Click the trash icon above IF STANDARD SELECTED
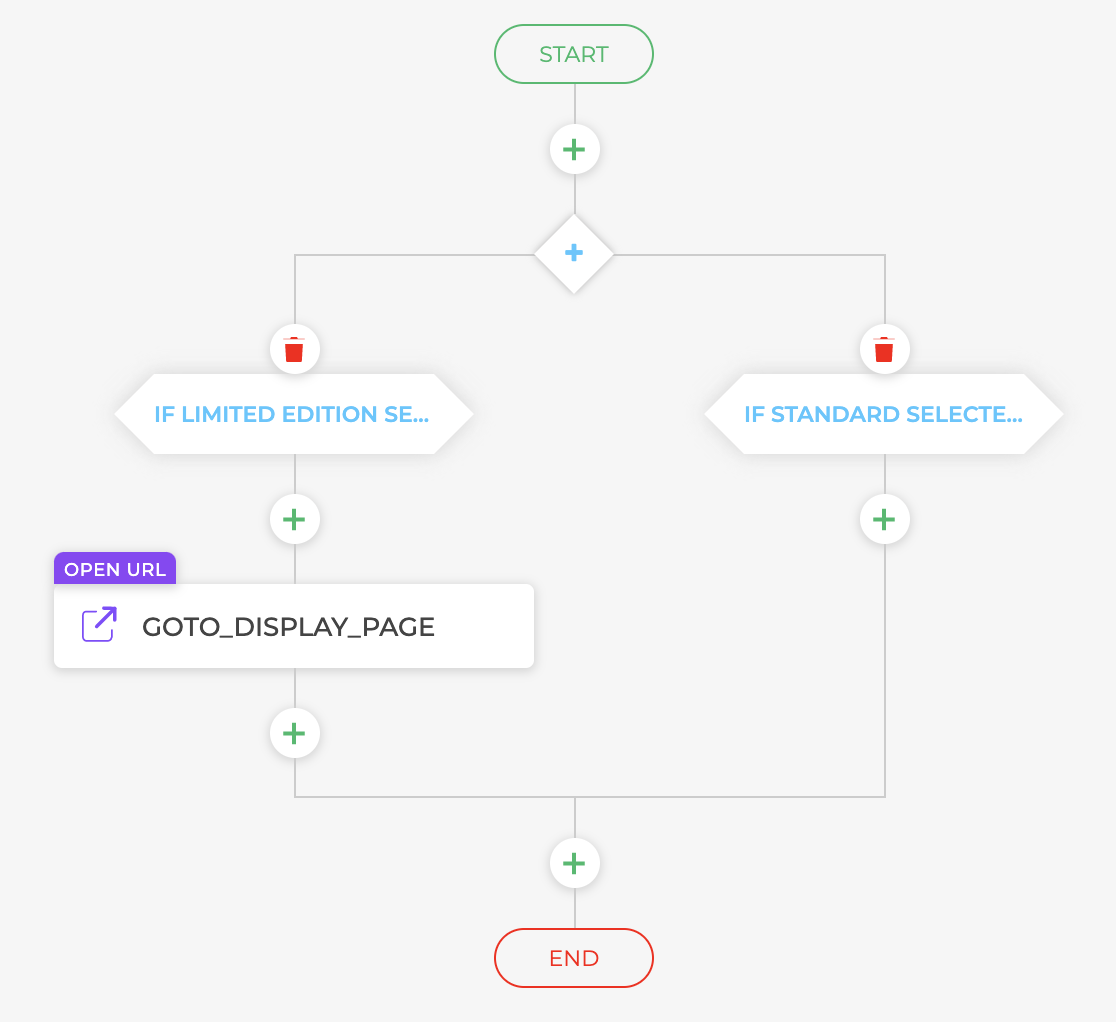 tap(884, 349)
